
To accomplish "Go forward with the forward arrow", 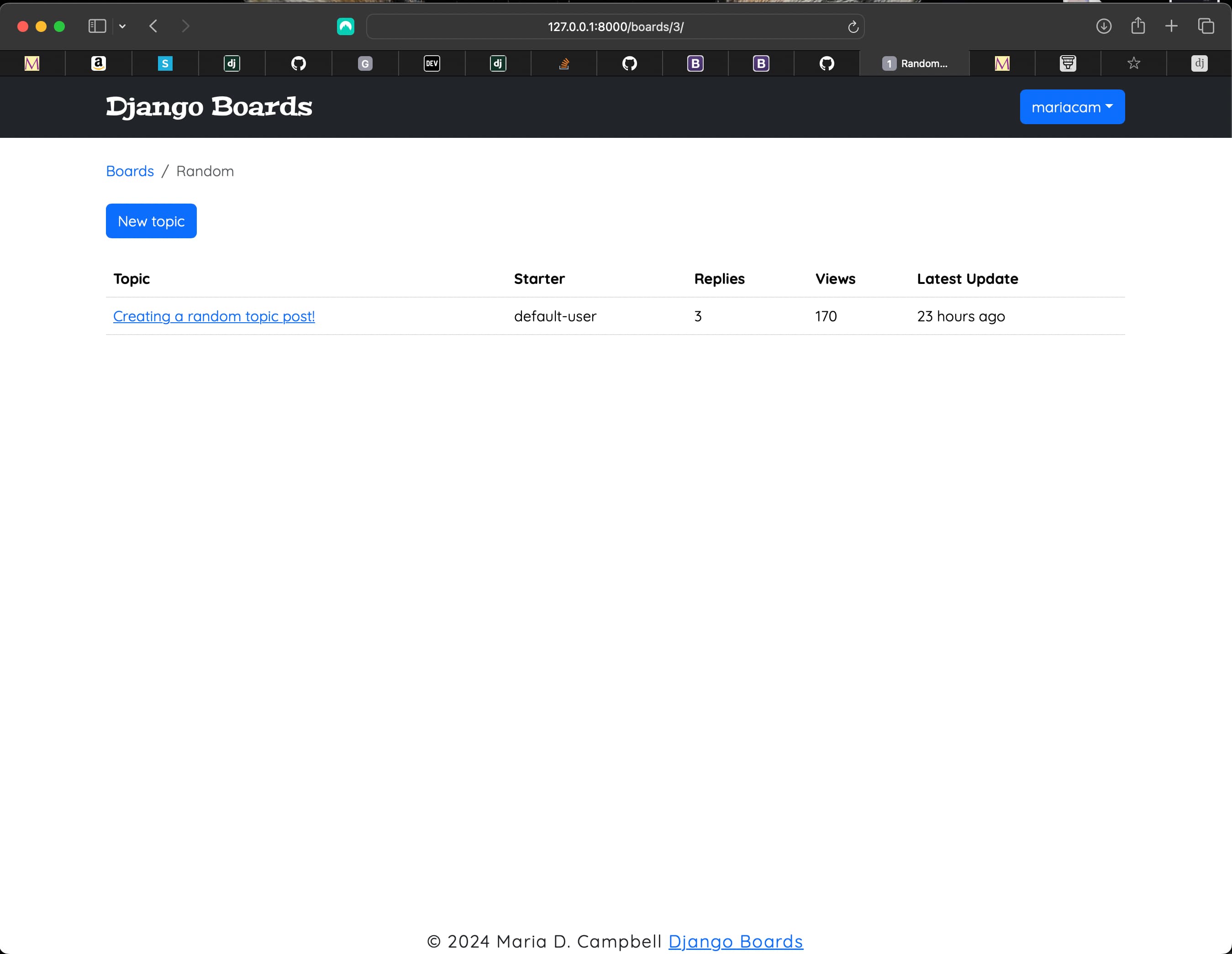I will [185, 26].
